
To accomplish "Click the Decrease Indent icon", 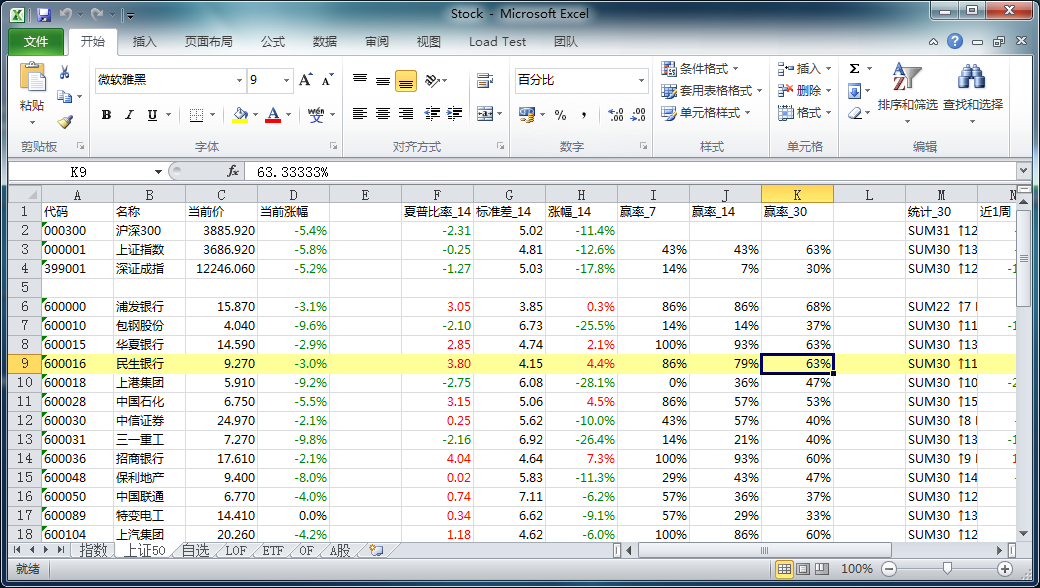I will pyautogui.click(x=432, y=114).
